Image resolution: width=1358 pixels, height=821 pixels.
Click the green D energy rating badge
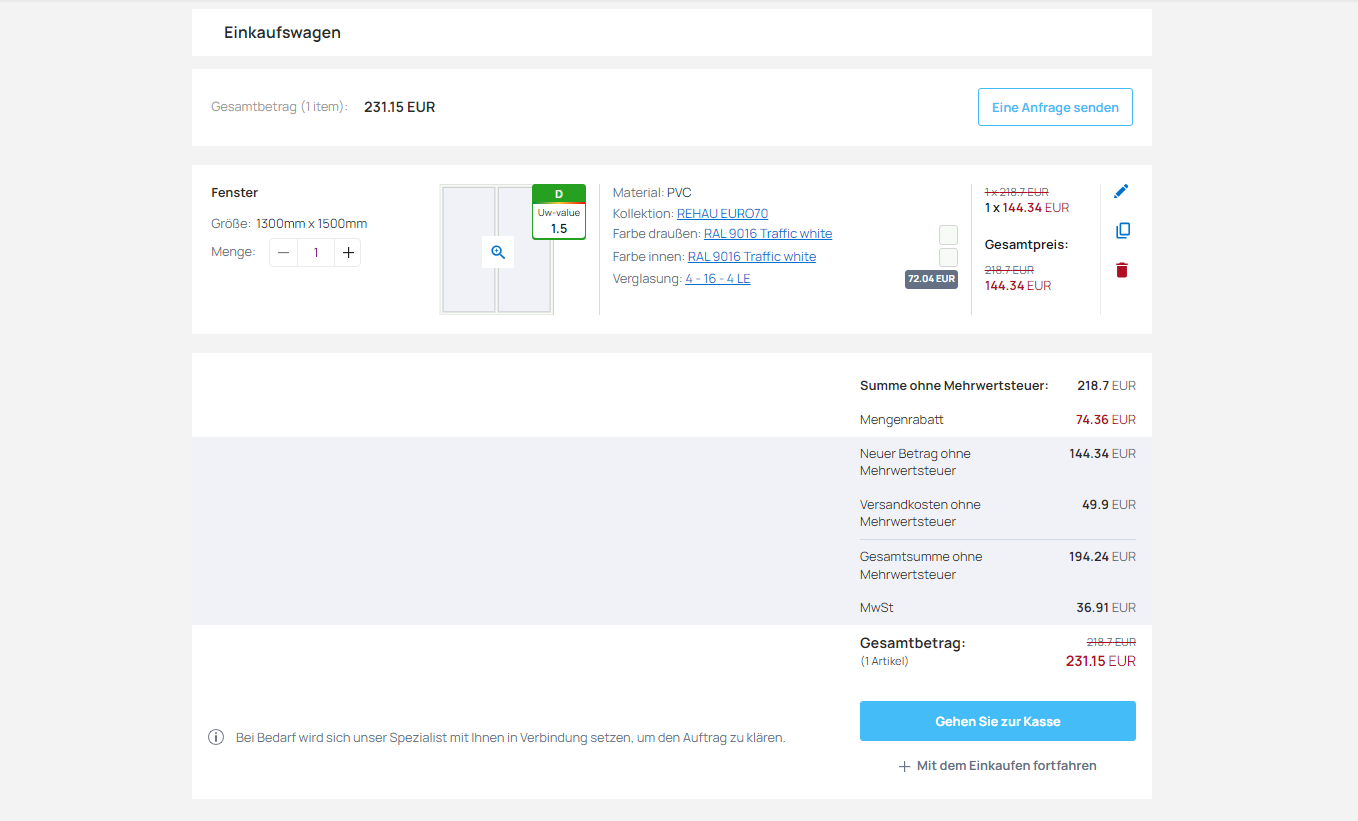(559, 194)
